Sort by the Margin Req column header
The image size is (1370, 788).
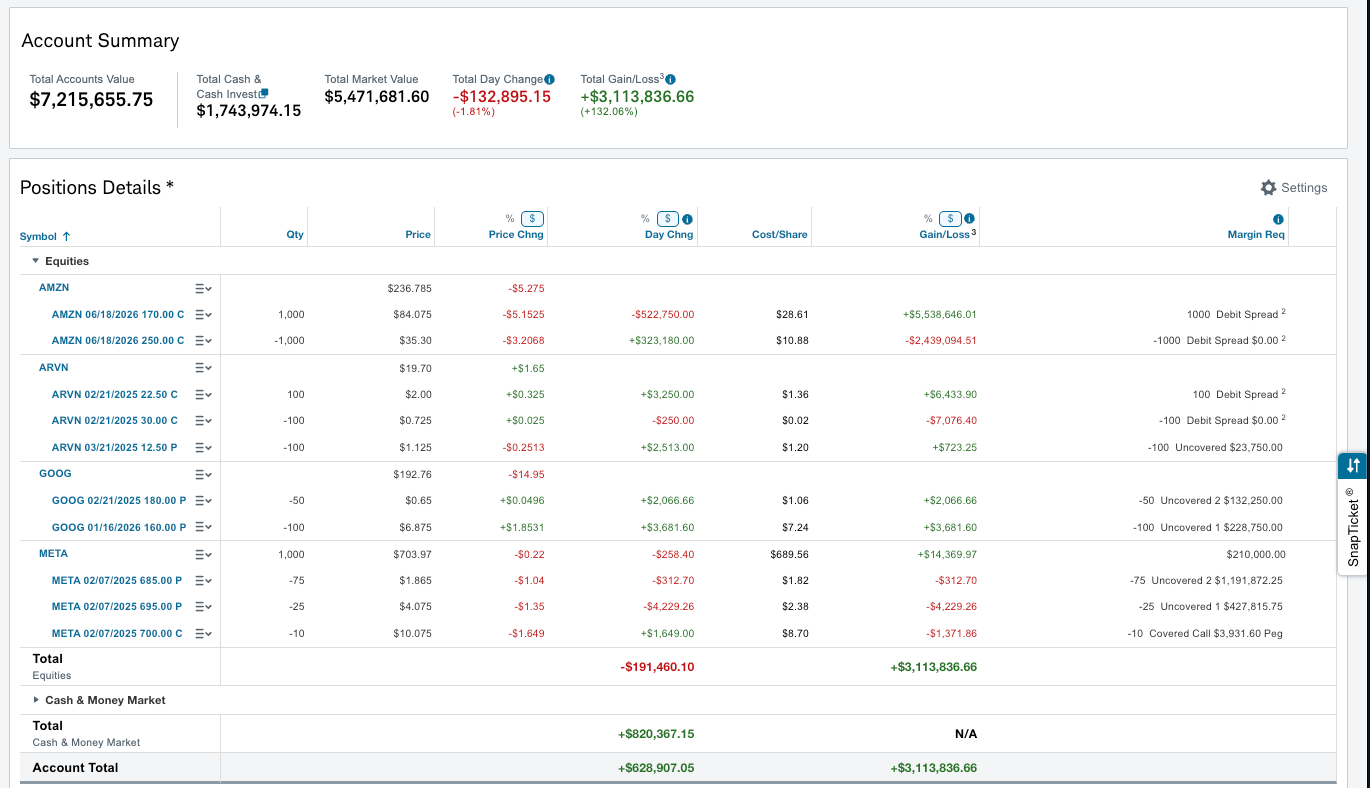(x=1256, y=235)
